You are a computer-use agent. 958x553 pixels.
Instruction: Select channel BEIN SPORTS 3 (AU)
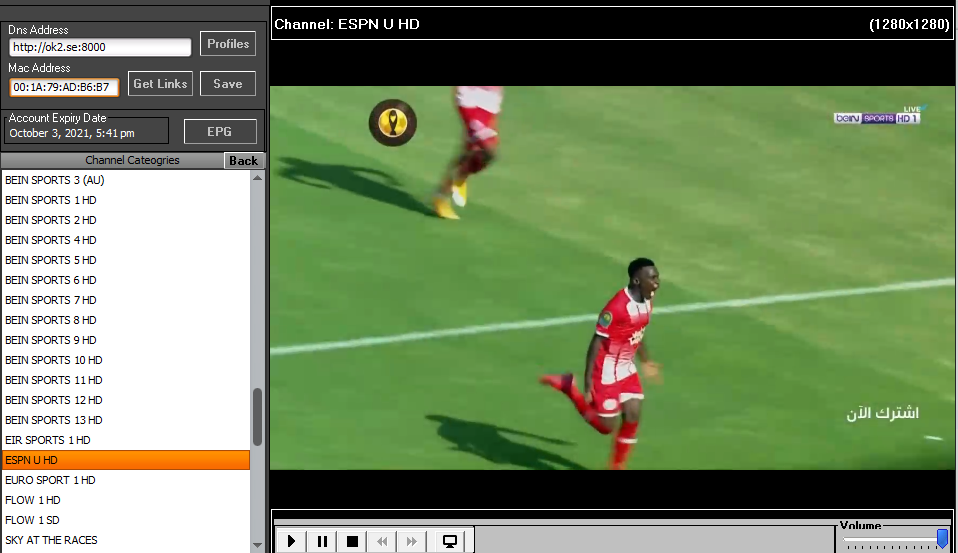126,180
